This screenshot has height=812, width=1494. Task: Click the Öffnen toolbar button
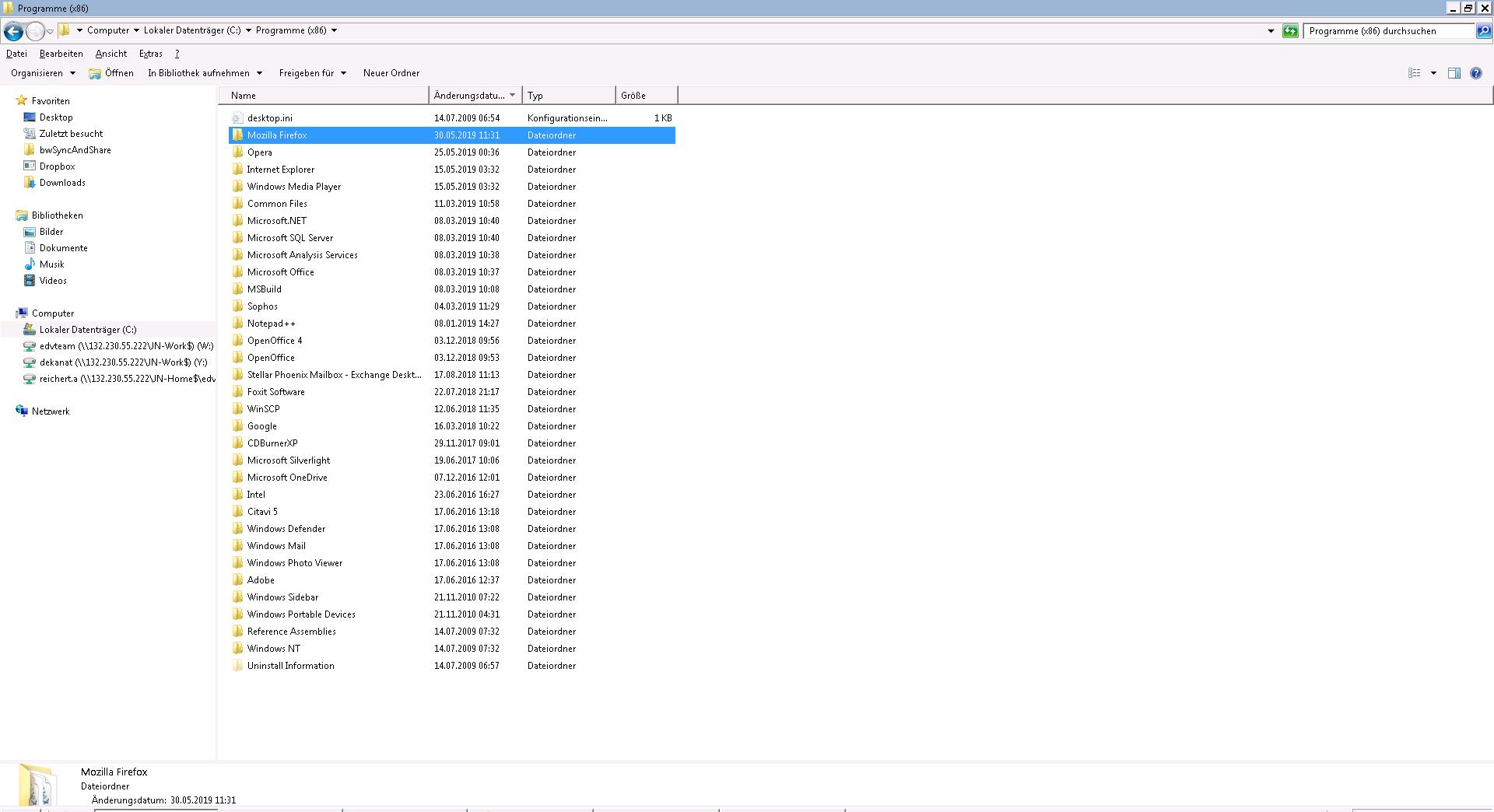coord(111,73)
